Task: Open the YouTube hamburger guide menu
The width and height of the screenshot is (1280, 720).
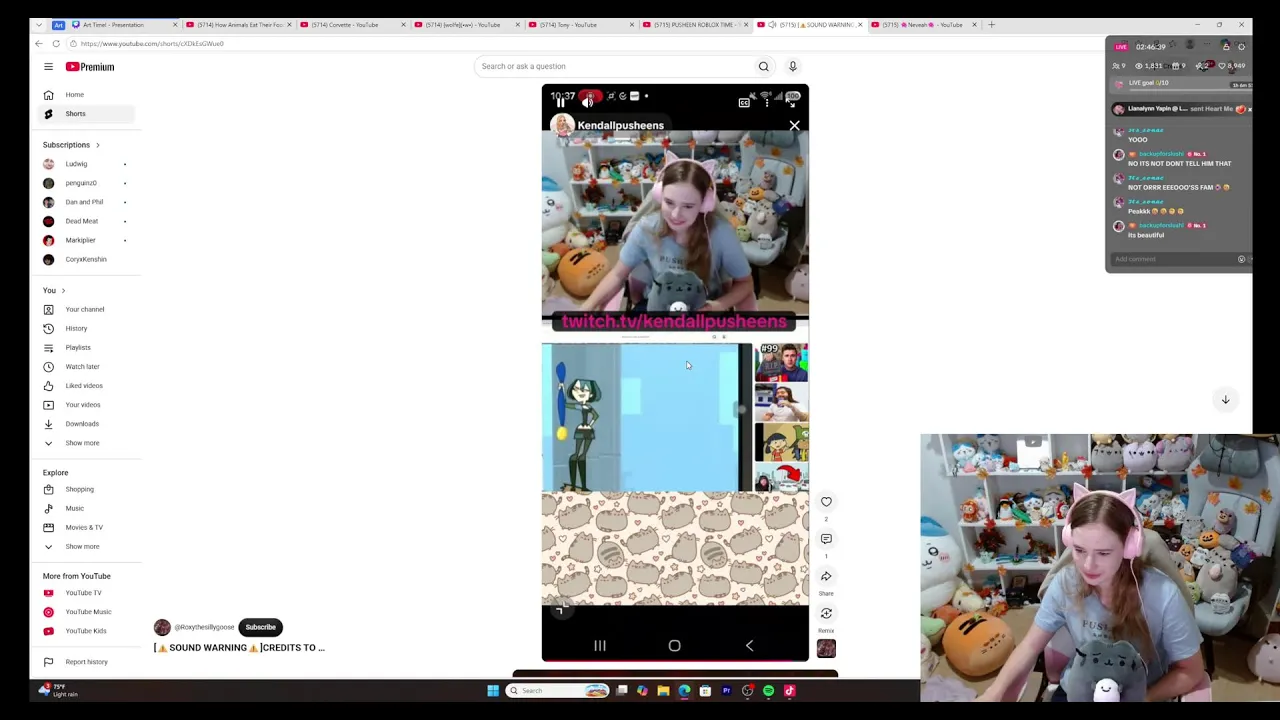Action: point(48,66)
